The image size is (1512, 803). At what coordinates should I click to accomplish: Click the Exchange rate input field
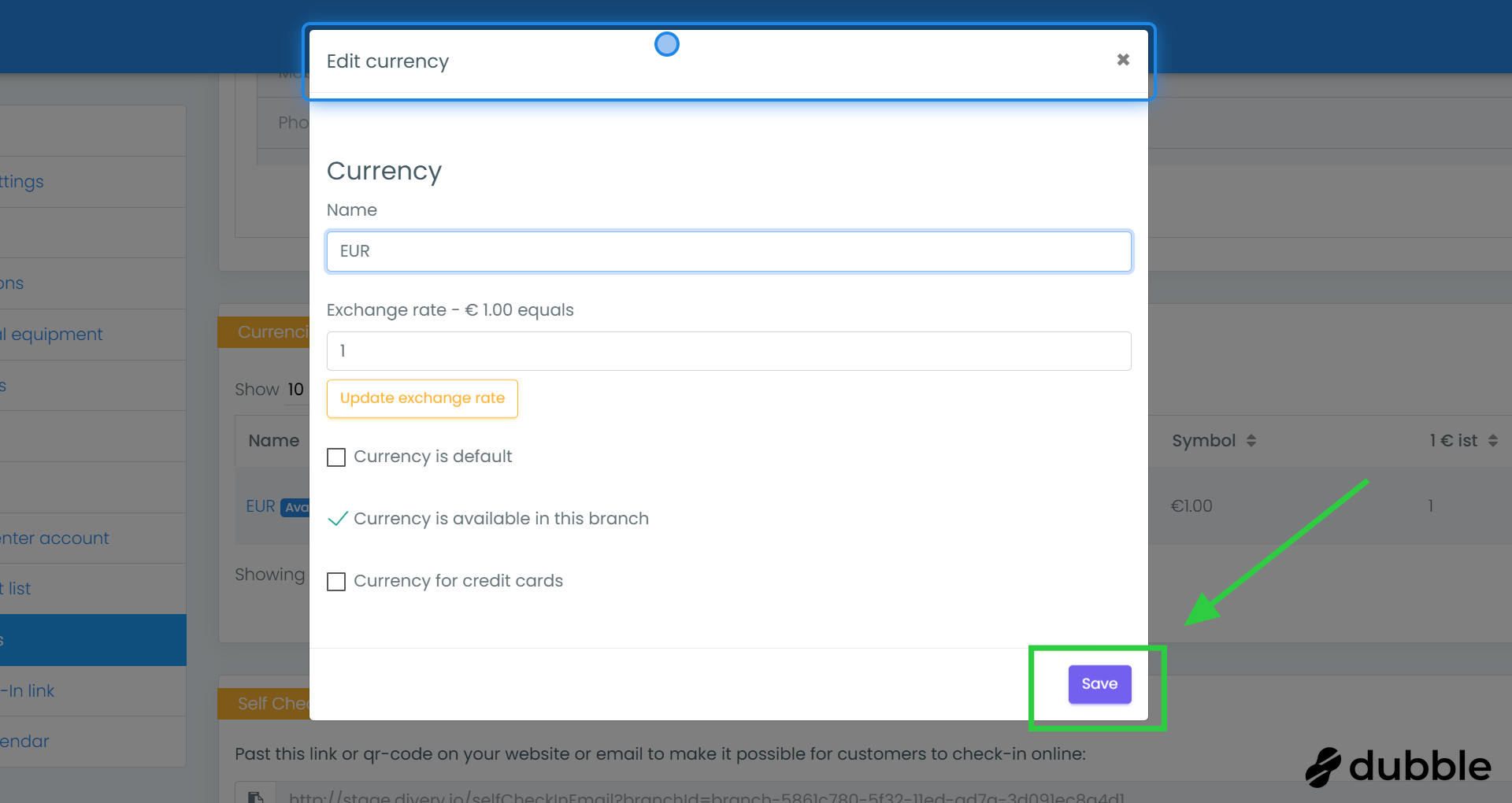(x=728, y=351)
